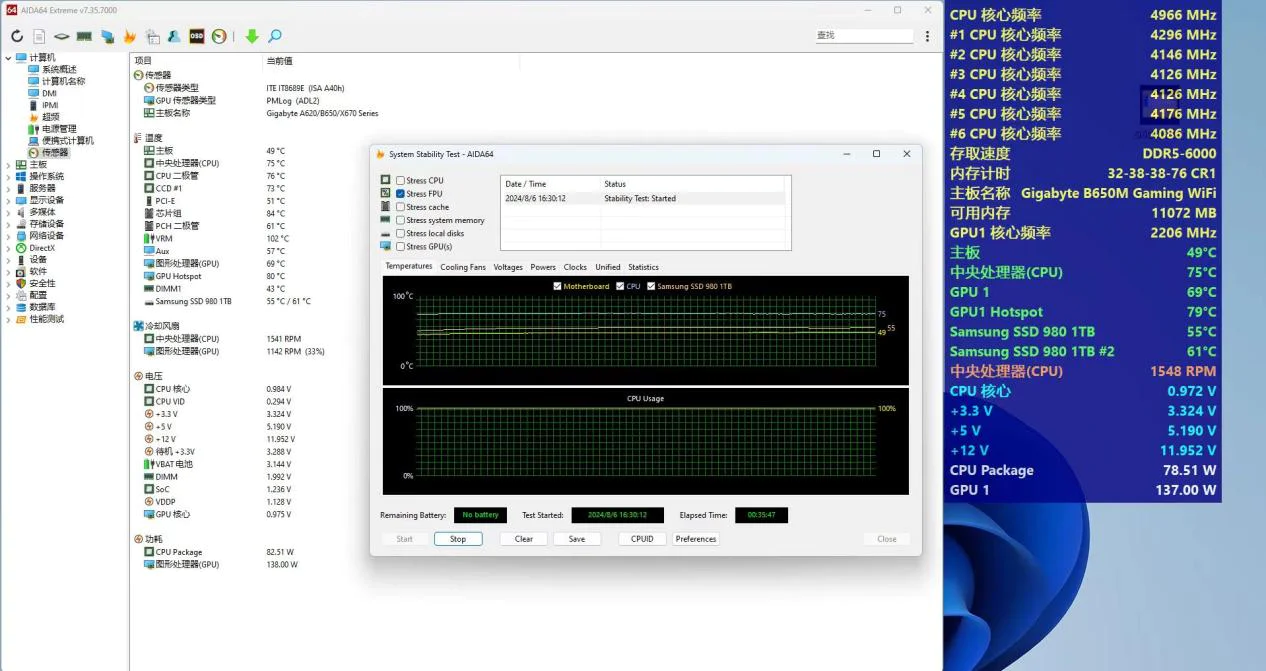Viewport: 1266px width, 671px height.
Task: Expand the DirectX tree node
Action: tap(9, 248)
